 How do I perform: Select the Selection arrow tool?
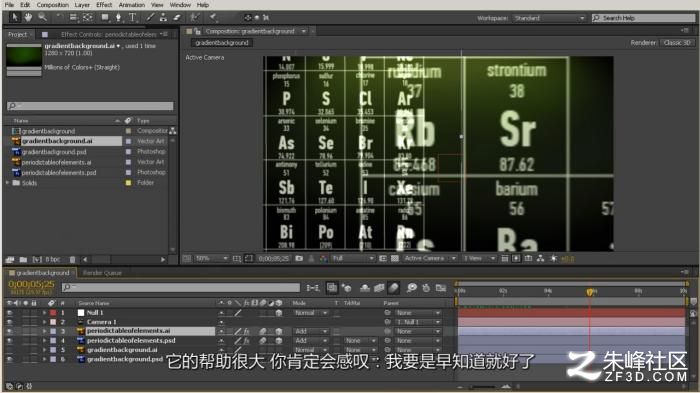tap(14, 17)
